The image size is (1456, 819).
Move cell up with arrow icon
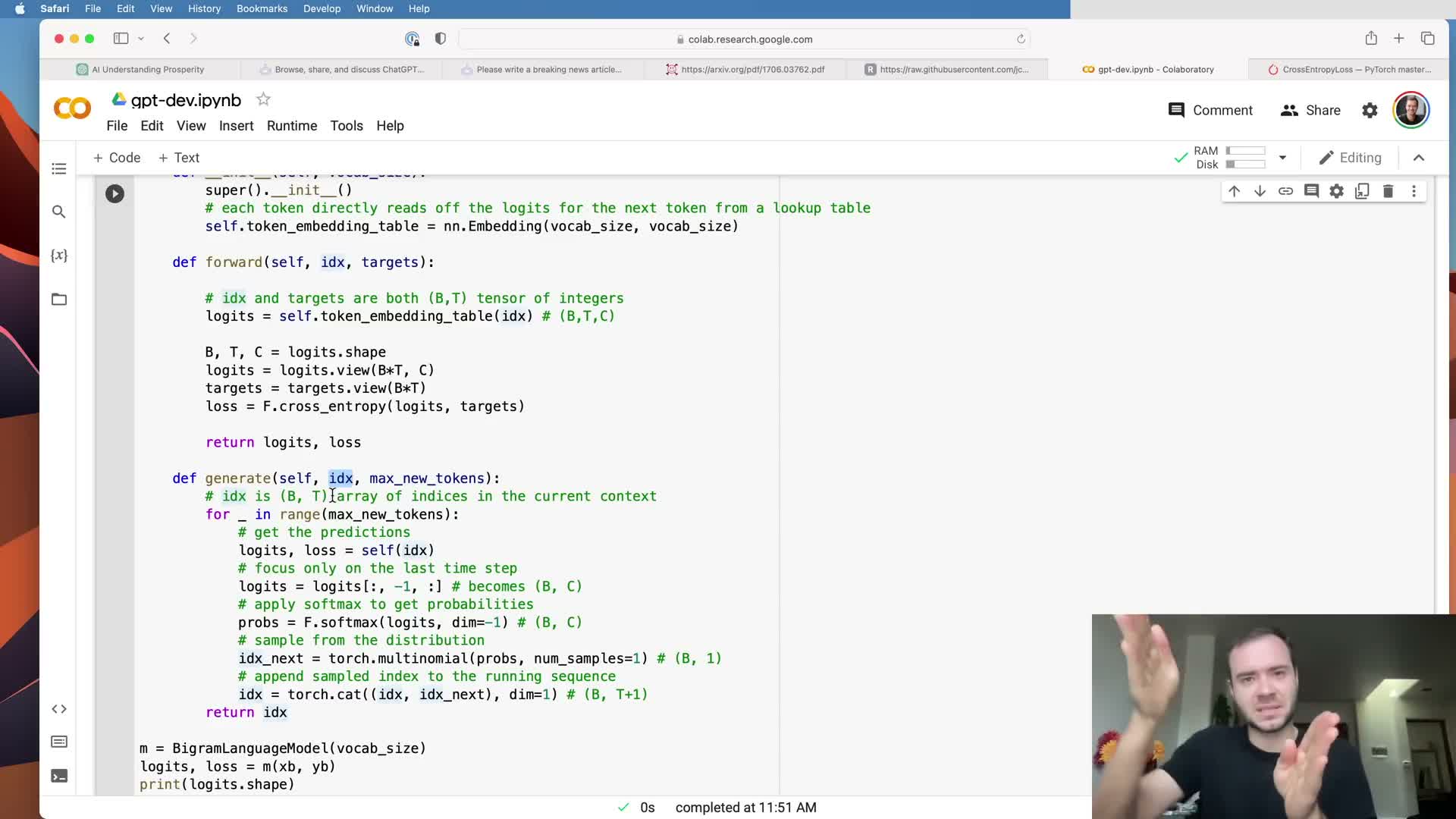pyautogui.click(x=1234, y=191)
